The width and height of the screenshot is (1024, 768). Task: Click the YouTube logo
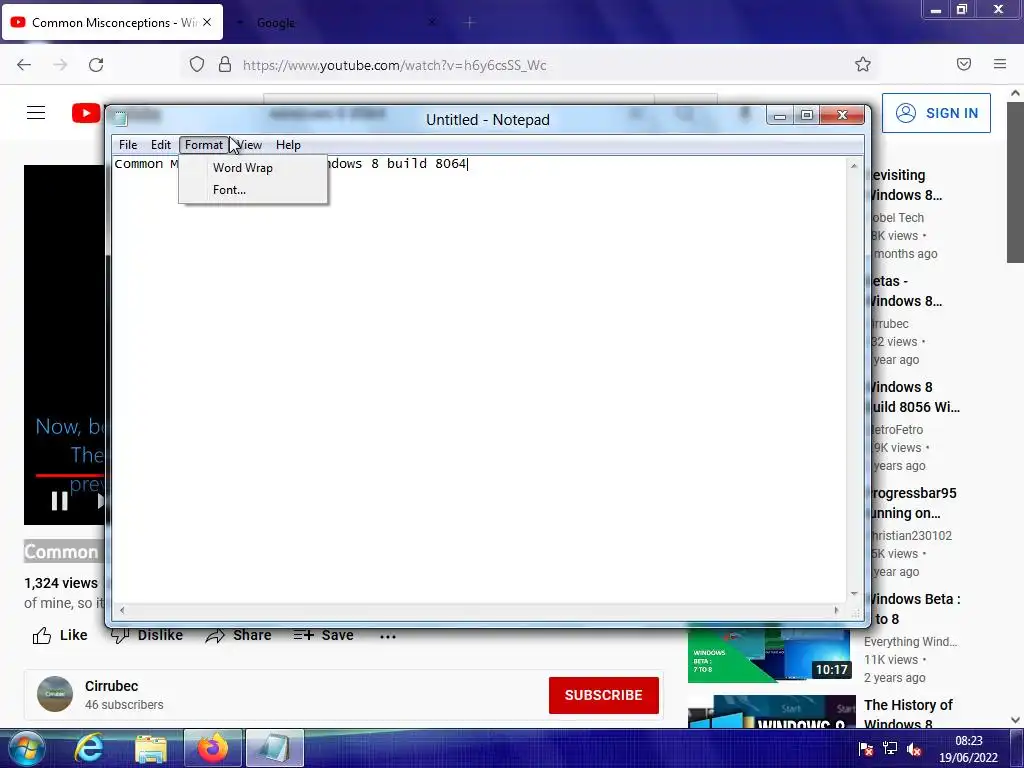pyautogui.click(x=88, y=113)
